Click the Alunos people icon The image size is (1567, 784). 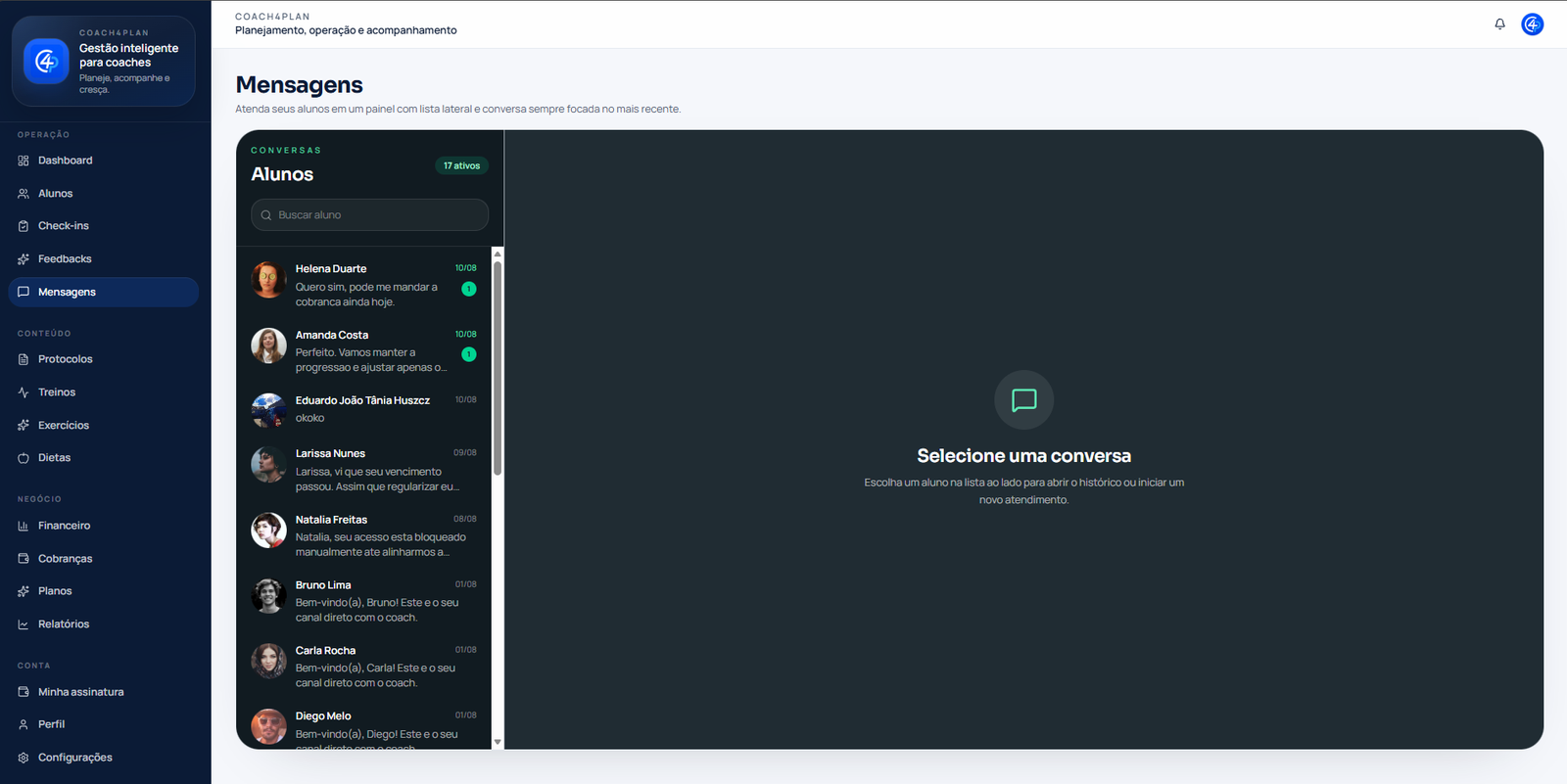pyautogui.click(x=24, y=194)
